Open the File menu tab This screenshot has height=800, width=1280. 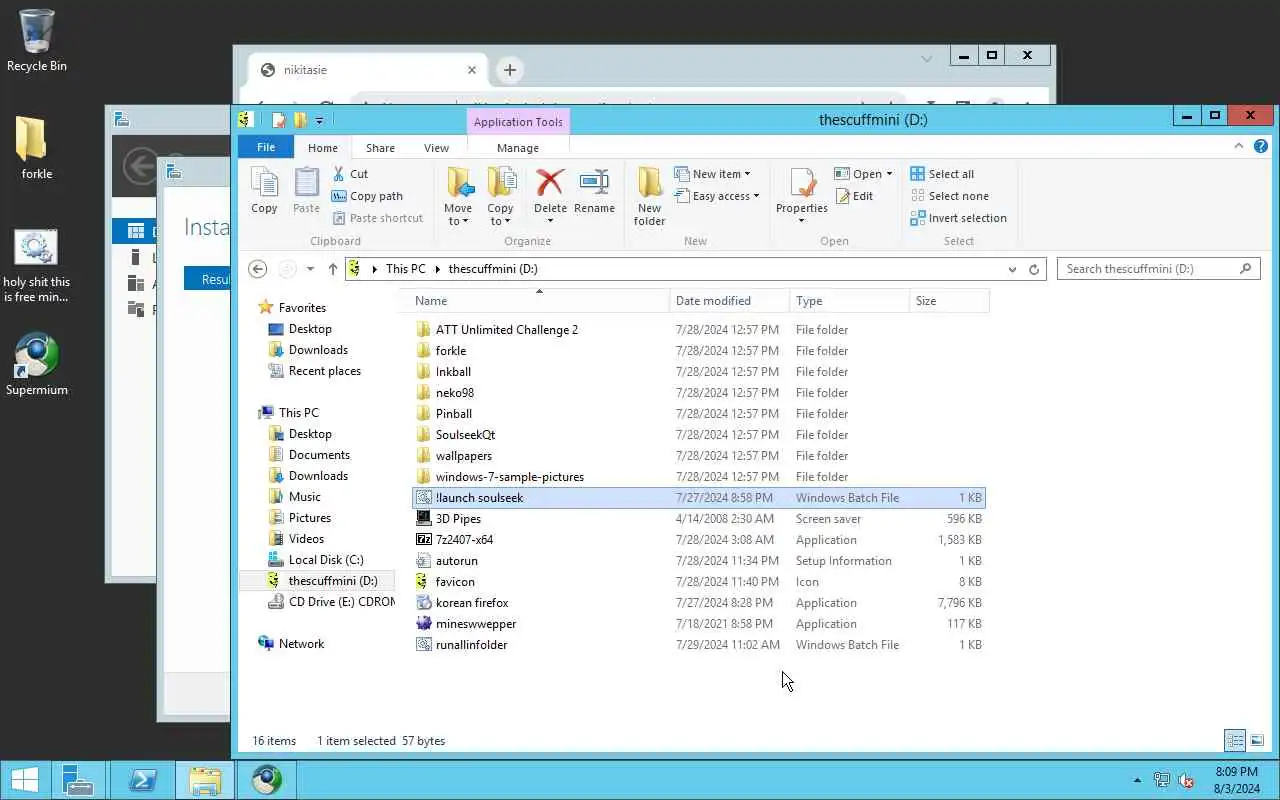266,147
